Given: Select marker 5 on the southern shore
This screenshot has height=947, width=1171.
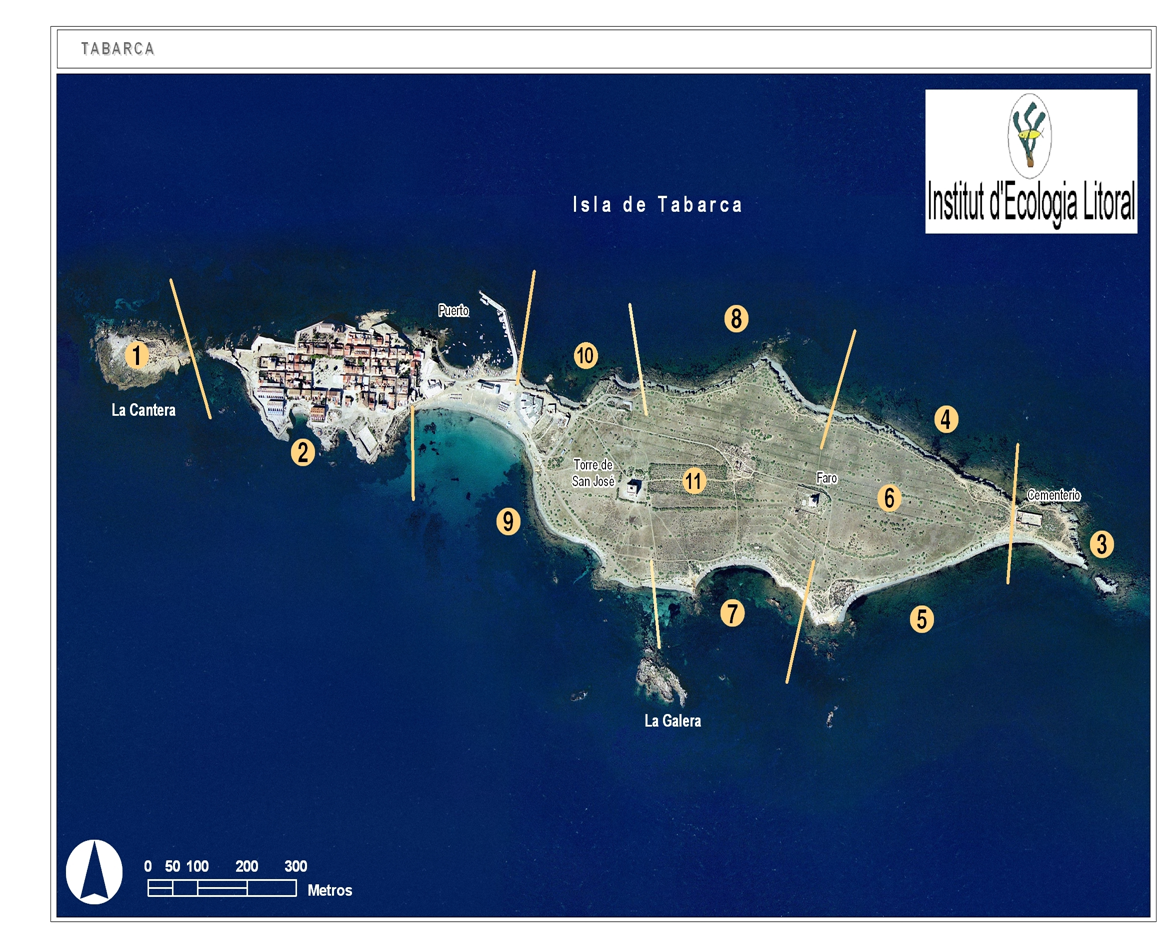Looking at the screenshot, I should pyautogui.click(x=921, y=620).
